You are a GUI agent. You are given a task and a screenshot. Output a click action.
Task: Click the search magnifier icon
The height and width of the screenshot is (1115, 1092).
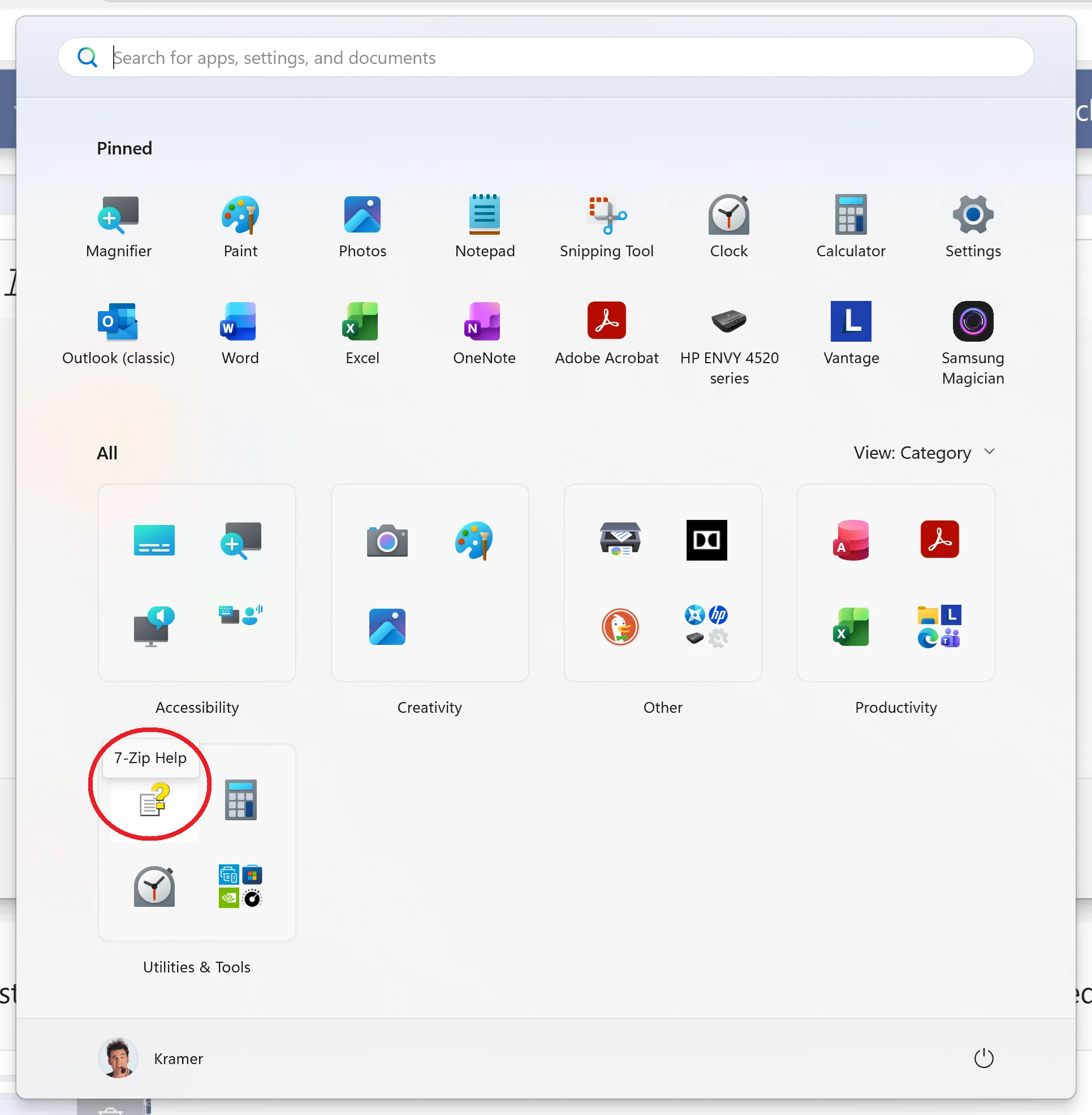click(x=87, y=57)
